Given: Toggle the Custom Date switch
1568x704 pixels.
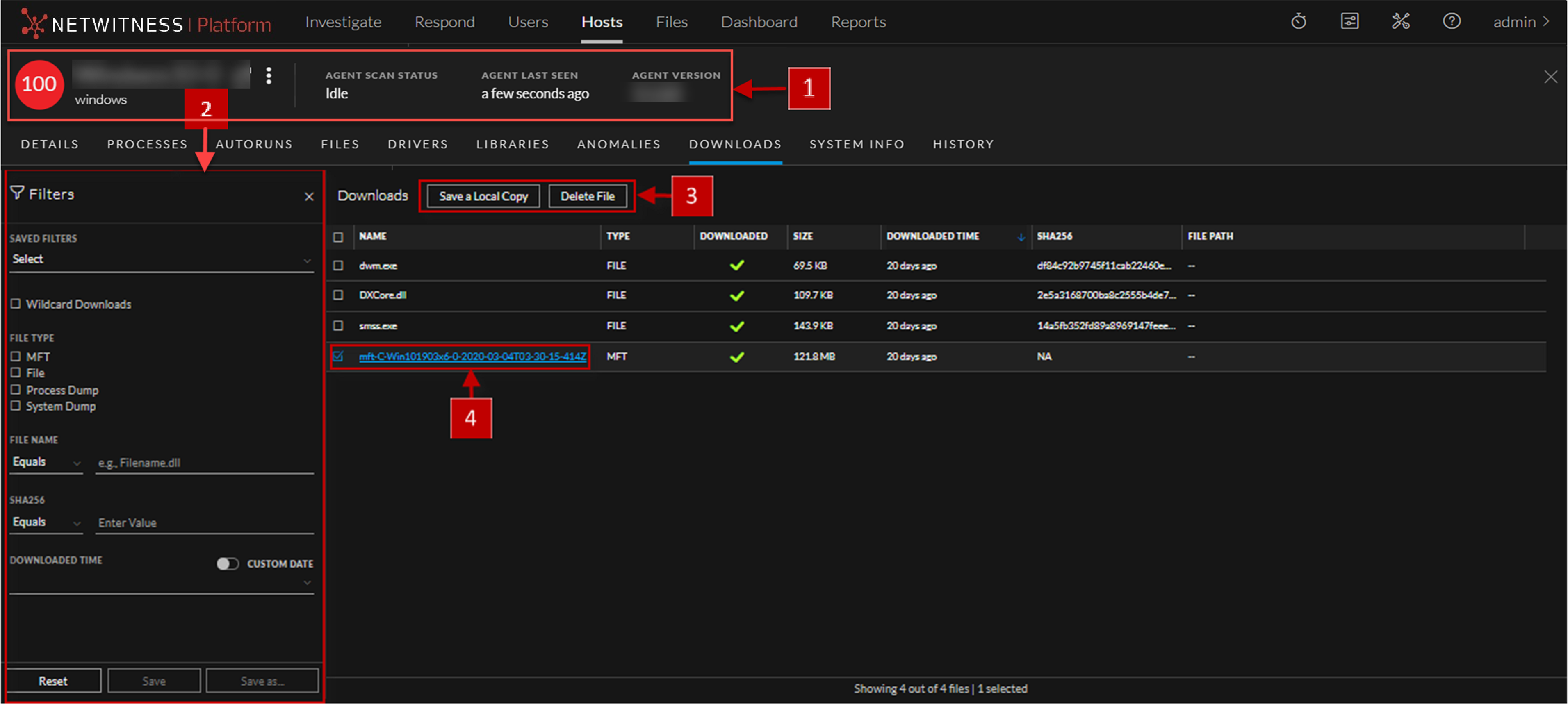Looking at the screenshot, I should (x=228, y=563).
